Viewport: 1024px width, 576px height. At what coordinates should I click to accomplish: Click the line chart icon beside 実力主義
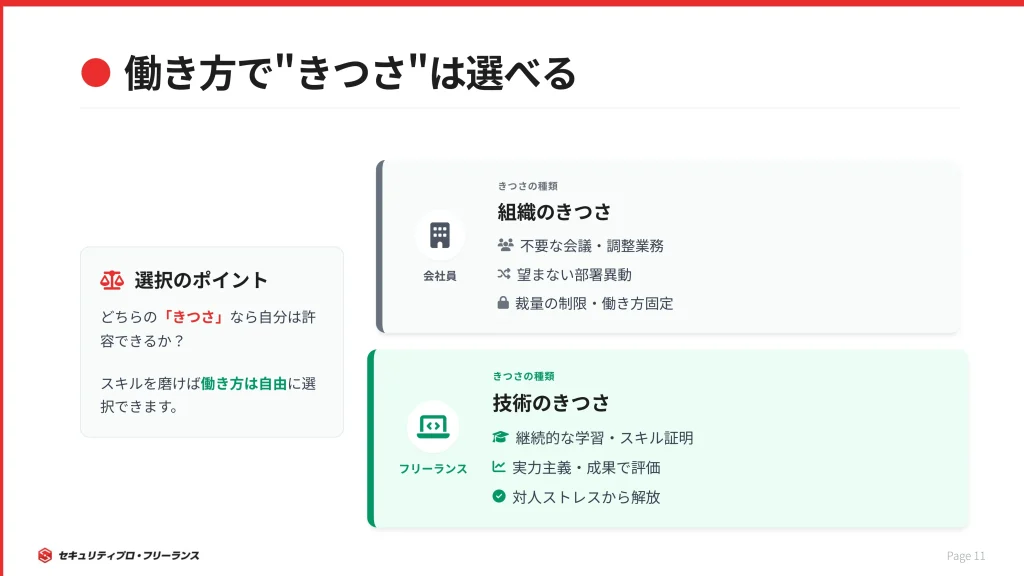point(499,467)
